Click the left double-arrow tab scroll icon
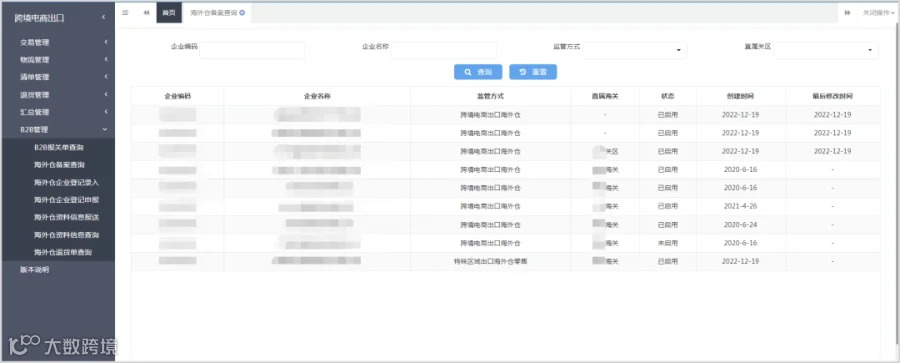This screenshot has height=363, width=900. pyautogui.click(x=146, y=13)
